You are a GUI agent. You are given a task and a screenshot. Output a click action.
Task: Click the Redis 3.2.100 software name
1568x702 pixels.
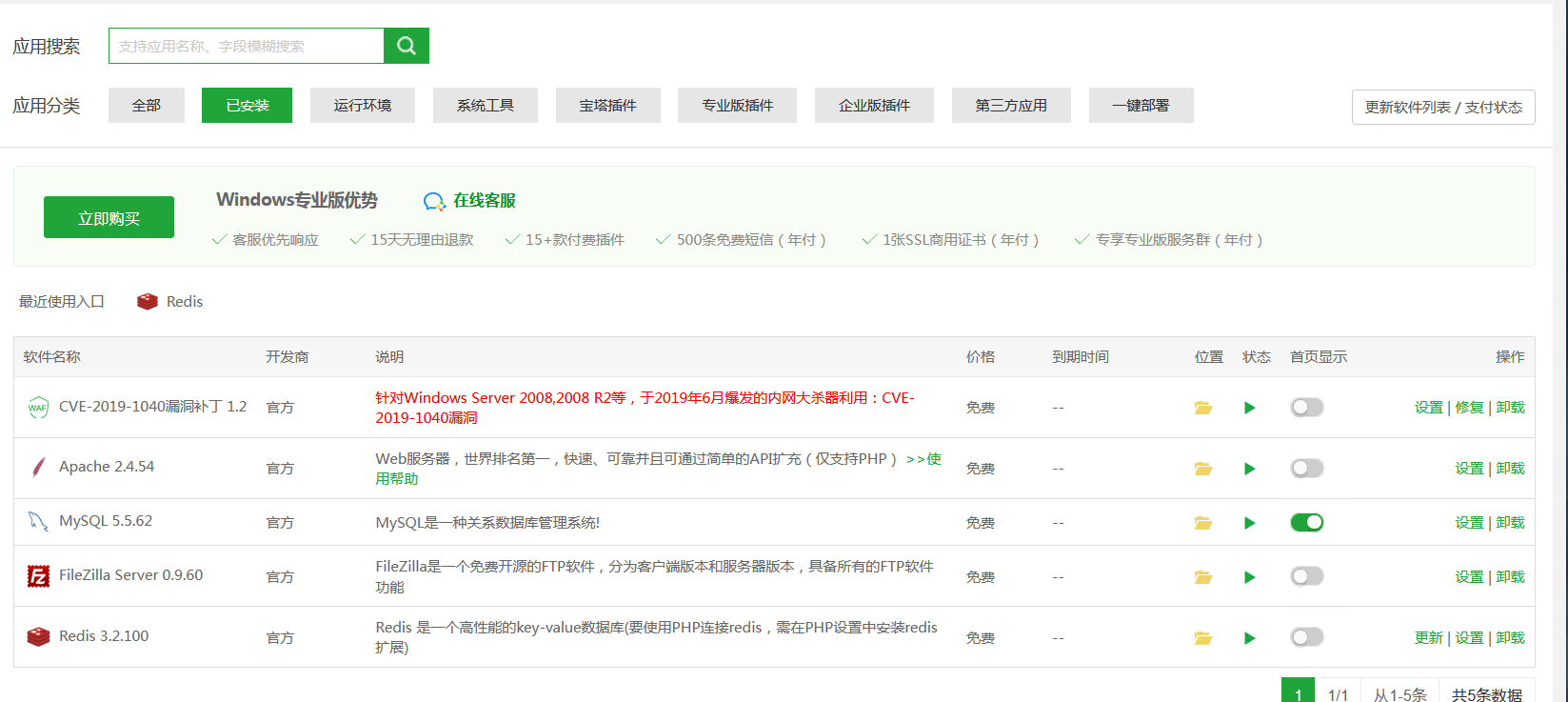click(x=104, y=636)
